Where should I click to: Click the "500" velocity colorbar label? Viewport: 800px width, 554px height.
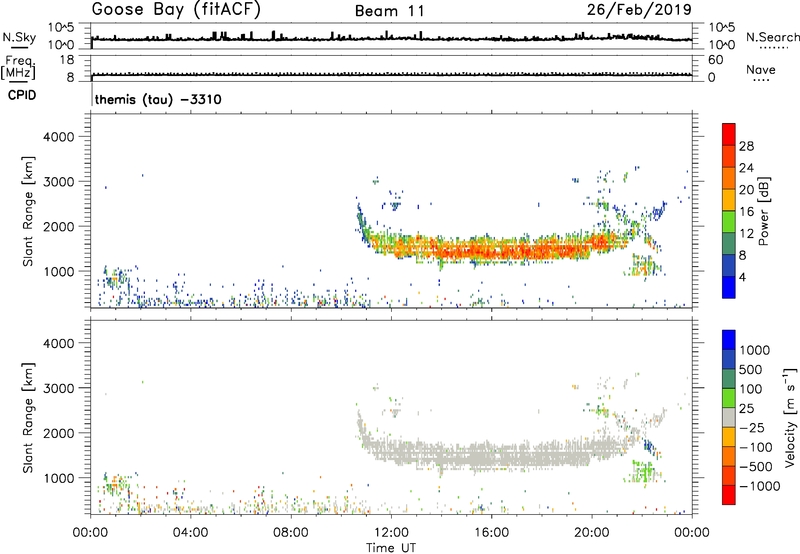click(x=750, y=370)
